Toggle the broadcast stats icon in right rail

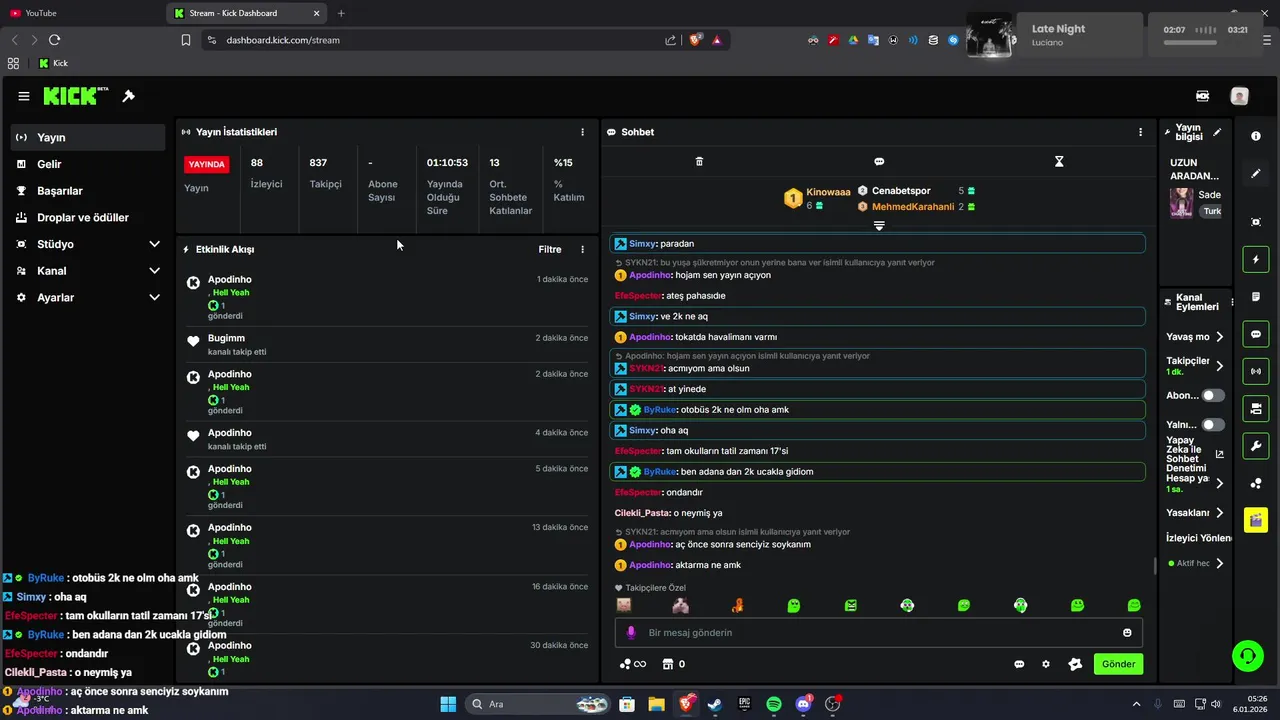pyautogui.click(x=1256, y=371)
